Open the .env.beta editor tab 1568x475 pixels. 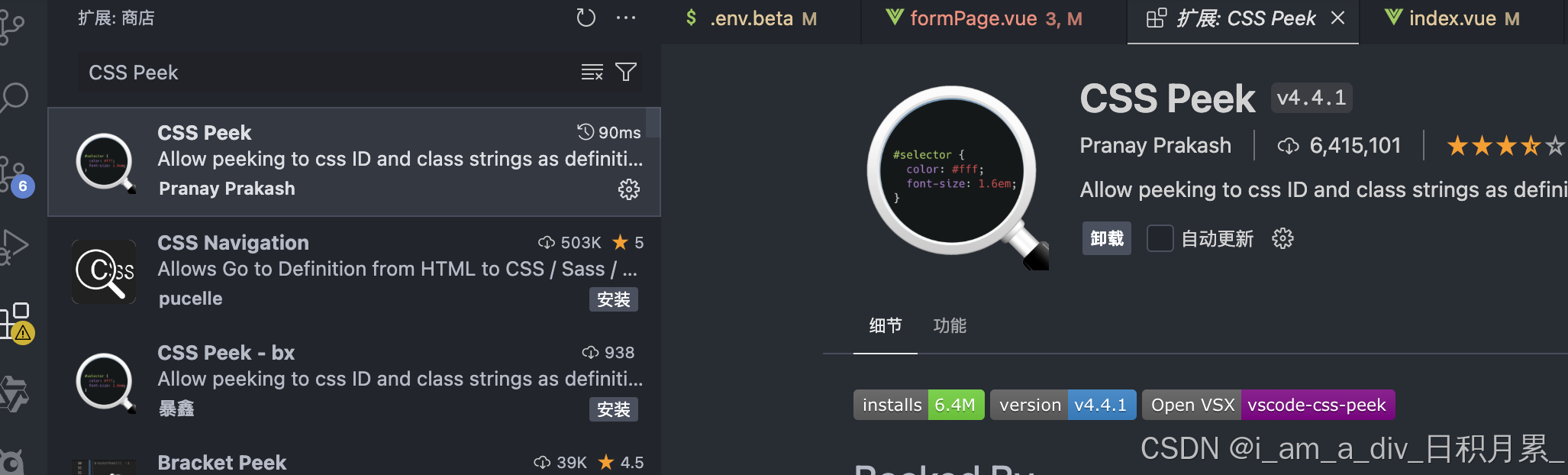(x=761, y=18)
